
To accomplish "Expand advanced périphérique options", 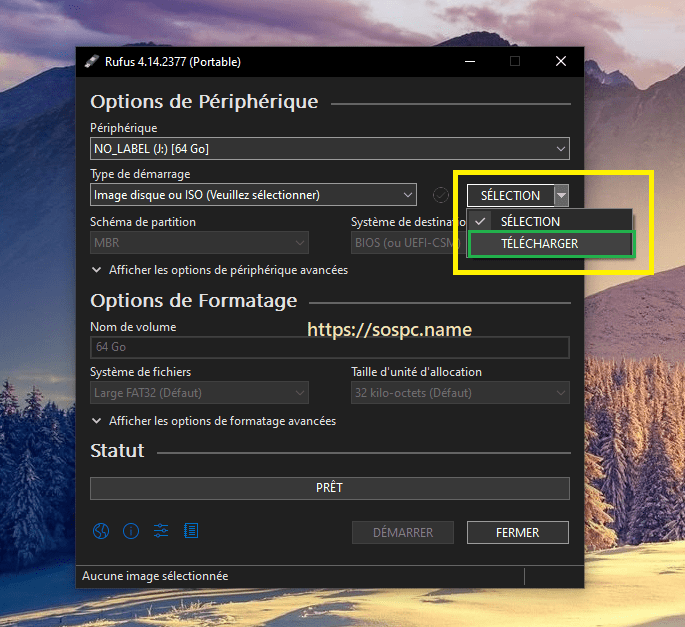I will click(x=220, y=270).
